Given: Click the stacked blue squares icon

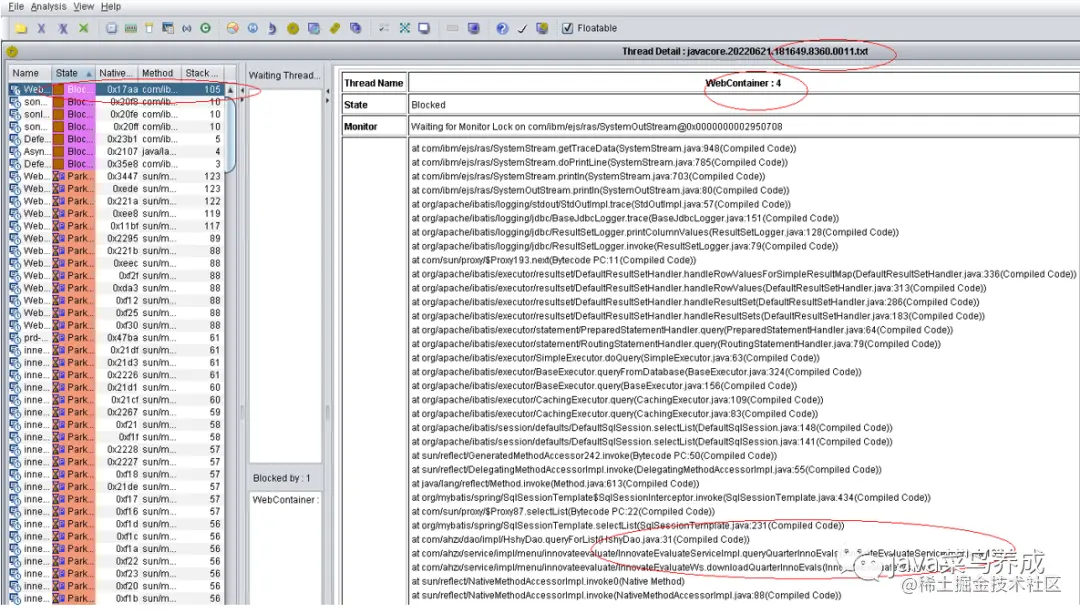Looking at the screenshot, I should [355, 28].
